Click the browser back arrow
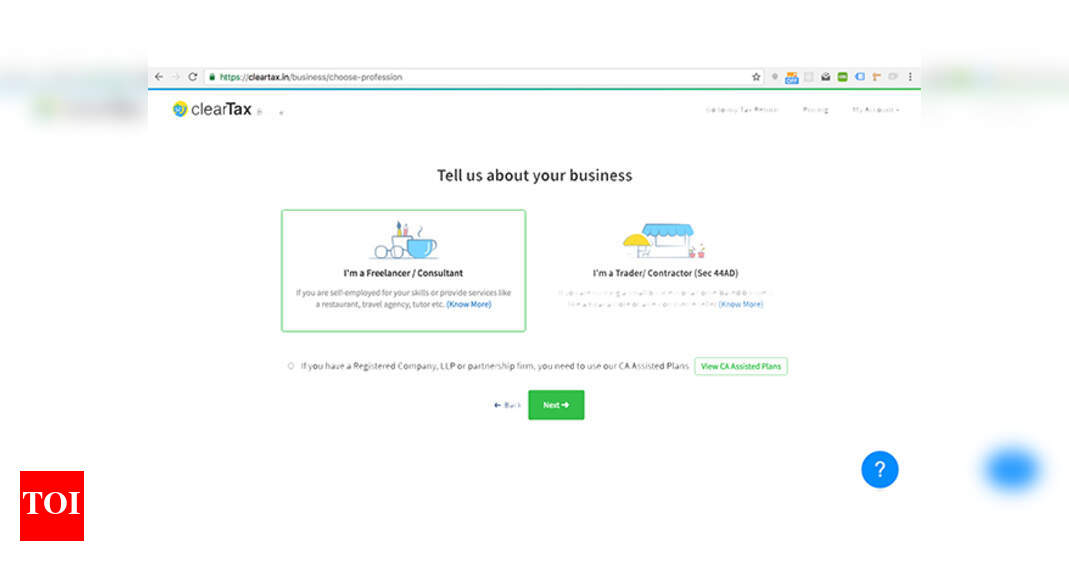Screen dimensions: 1069x580 point(159,76)
